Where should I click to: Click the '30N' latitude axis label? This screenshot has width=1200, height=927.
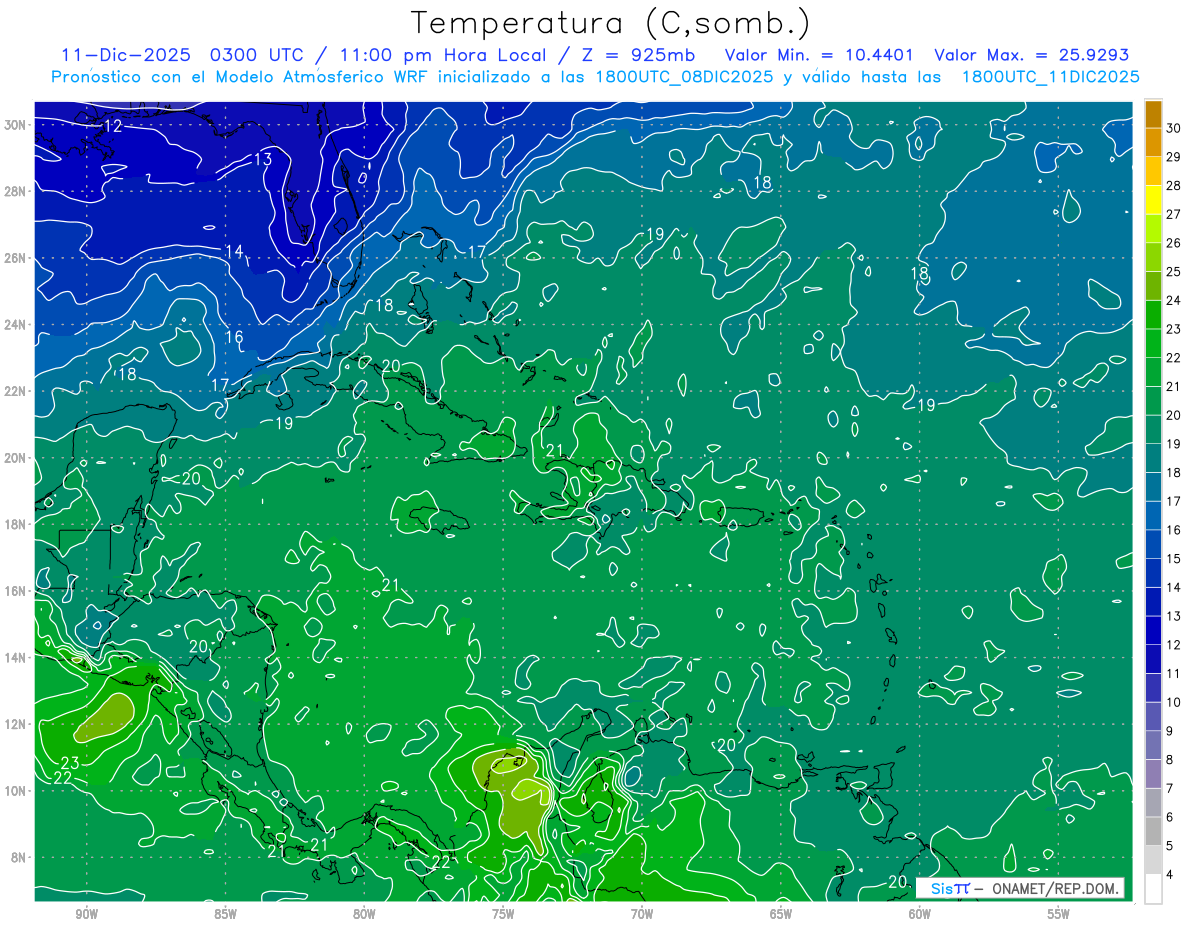(x=16, y=125)
